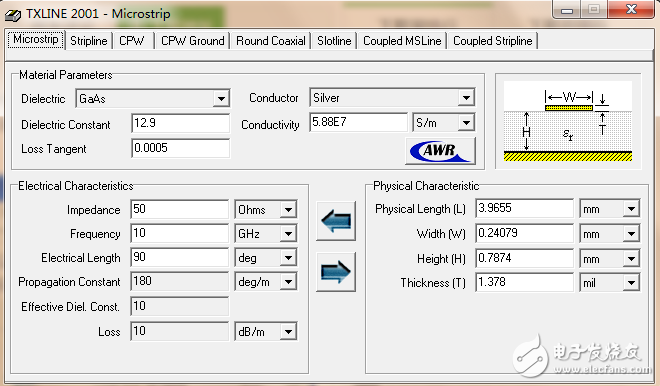Go to the Coupled Stripline tab
Image resolution: width=660 pixels, height=386 pixels.
(x=492, y=41)
